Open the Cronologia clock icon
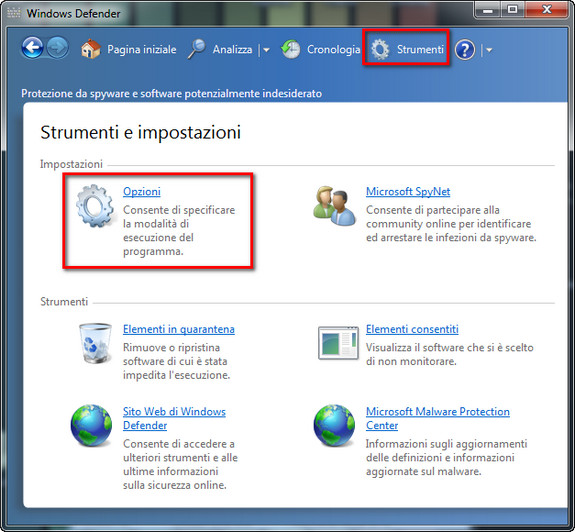The image size is (575, 532). click(291, 49)
